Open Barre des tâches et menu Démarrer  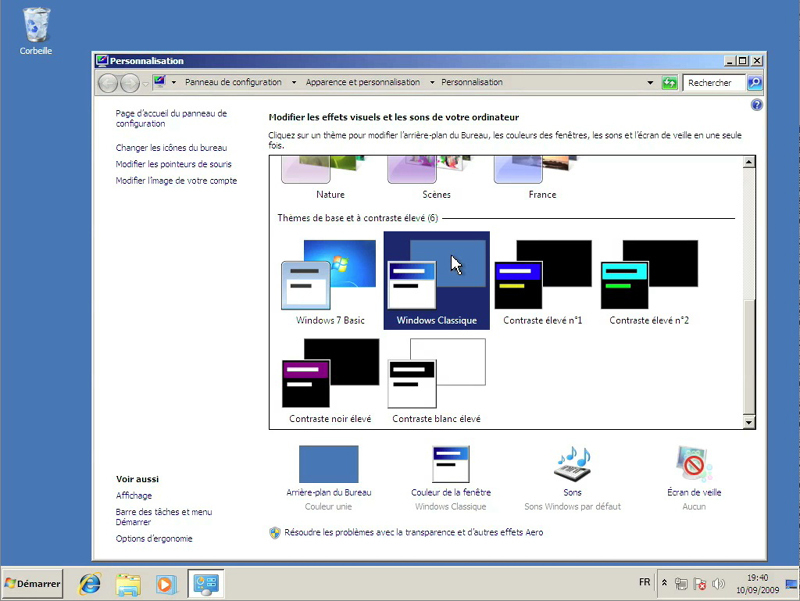click(x=164, y=517)
